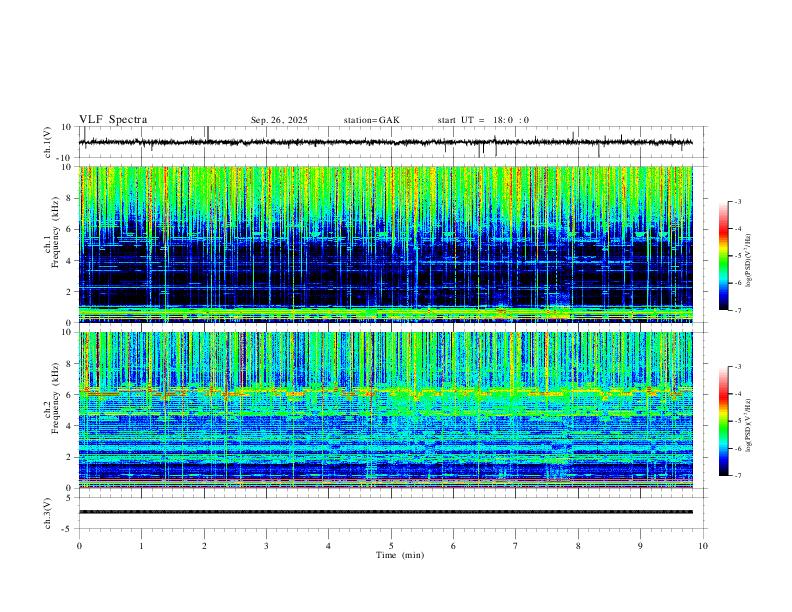Screen dimensions: 792x612
Task: Click the "-5" tick on the ch.3(V) axis
Action: [68, 529]
